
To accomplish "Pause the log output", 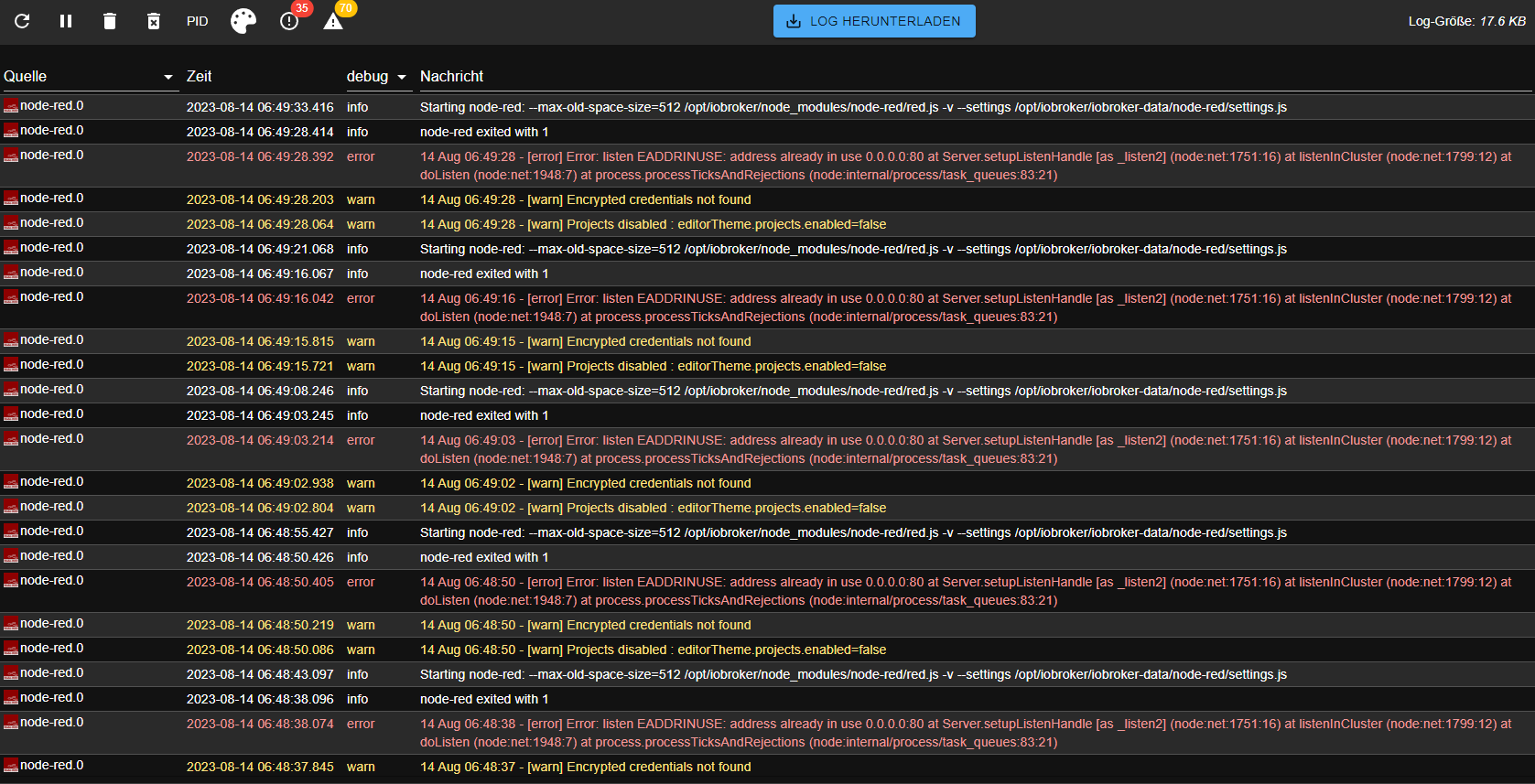I will pos(66,21).
